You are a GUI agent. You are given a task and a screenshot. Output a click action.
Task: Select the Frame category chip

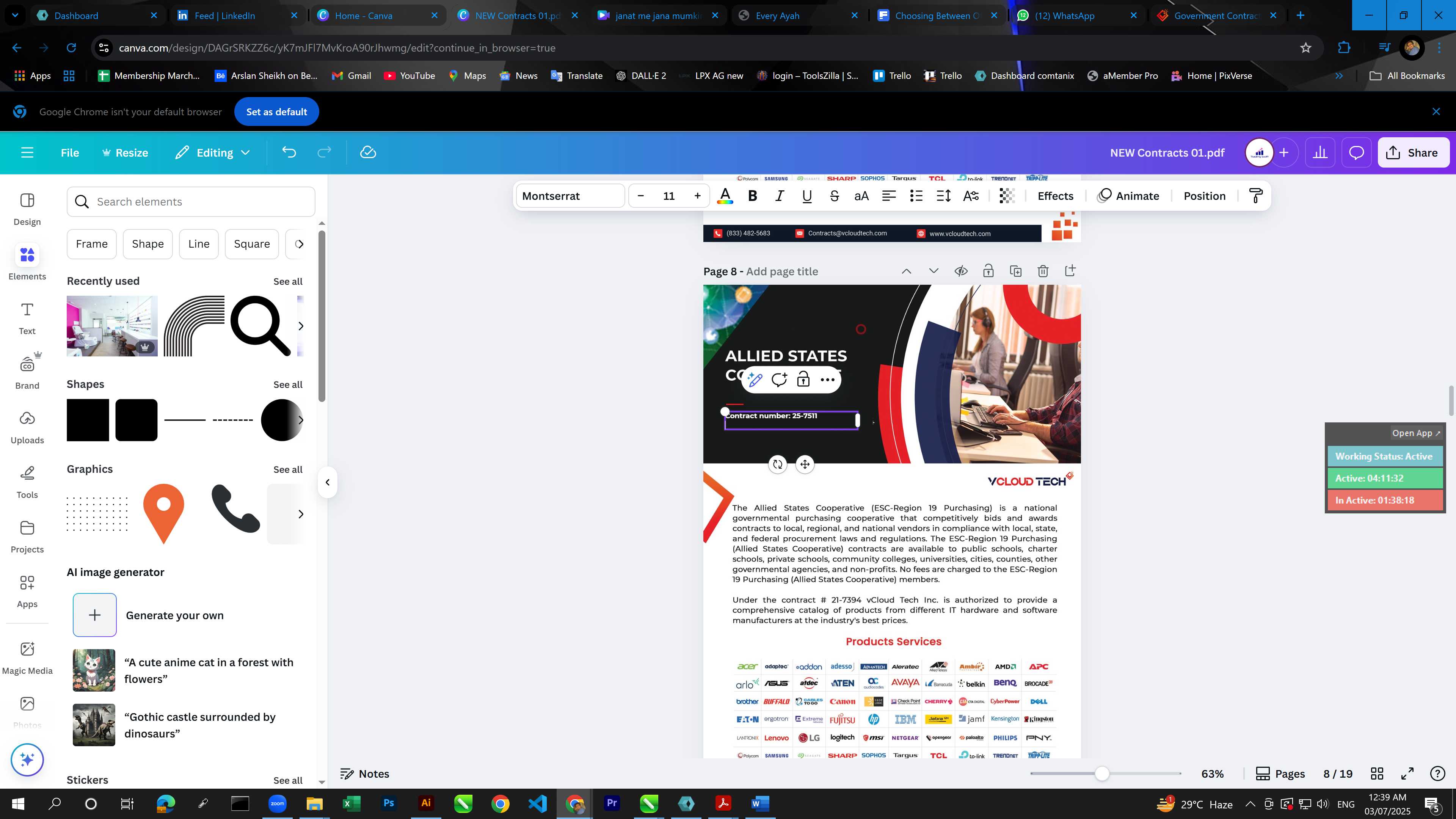pyautogui.click(x=91, y=244)
